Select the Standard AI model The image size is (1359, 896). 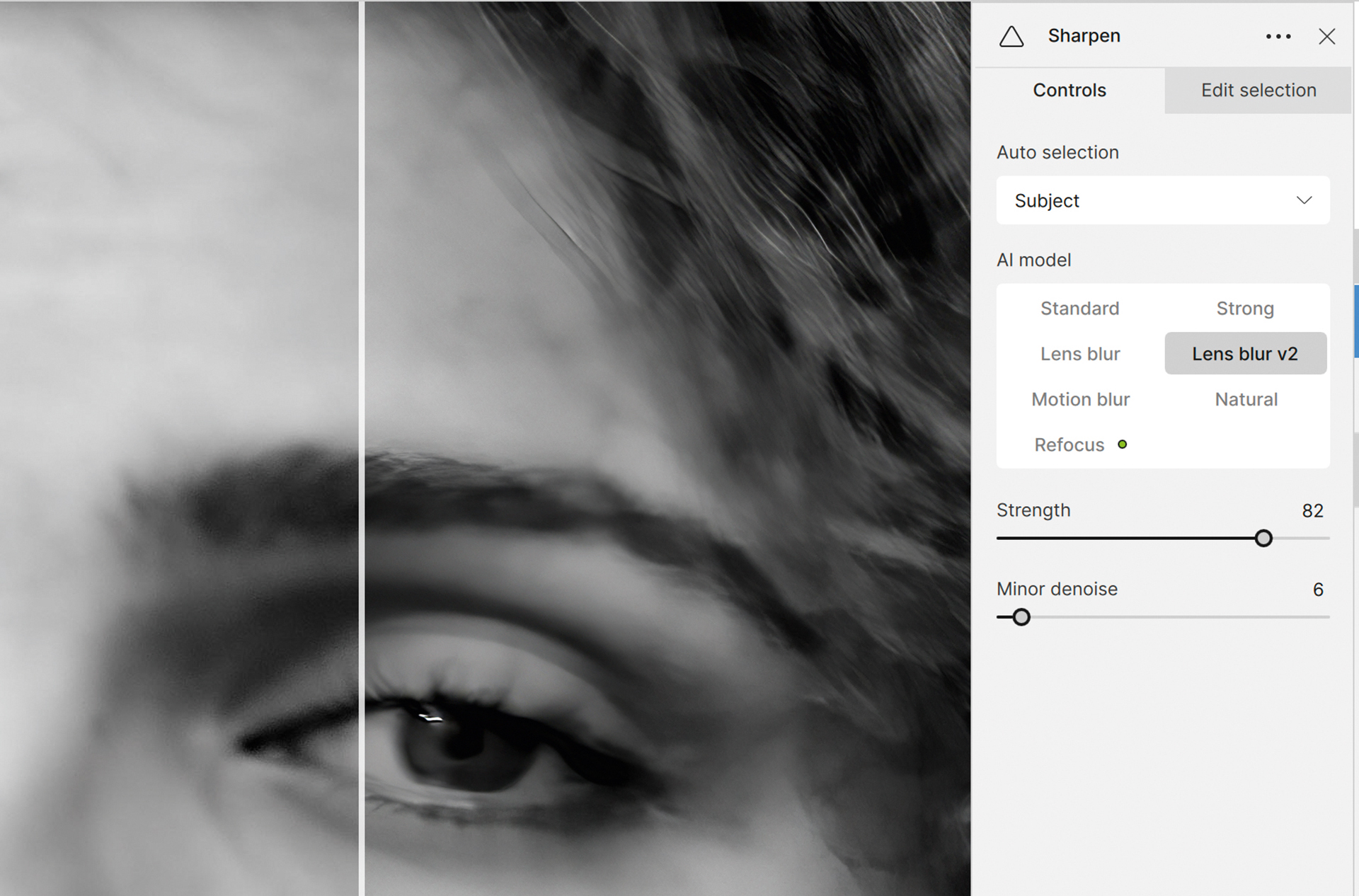click(1079, 309)
